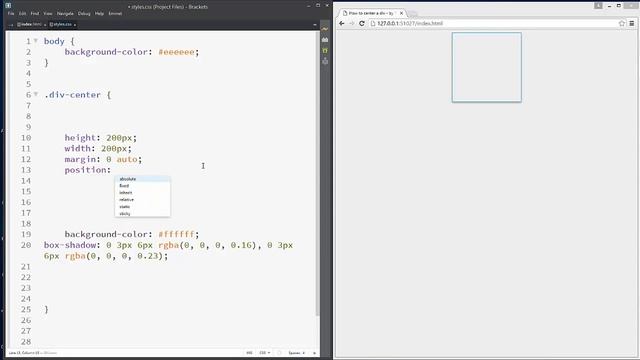
Task: Click the Chrome user profile button
Action: [x=598, y=6]
